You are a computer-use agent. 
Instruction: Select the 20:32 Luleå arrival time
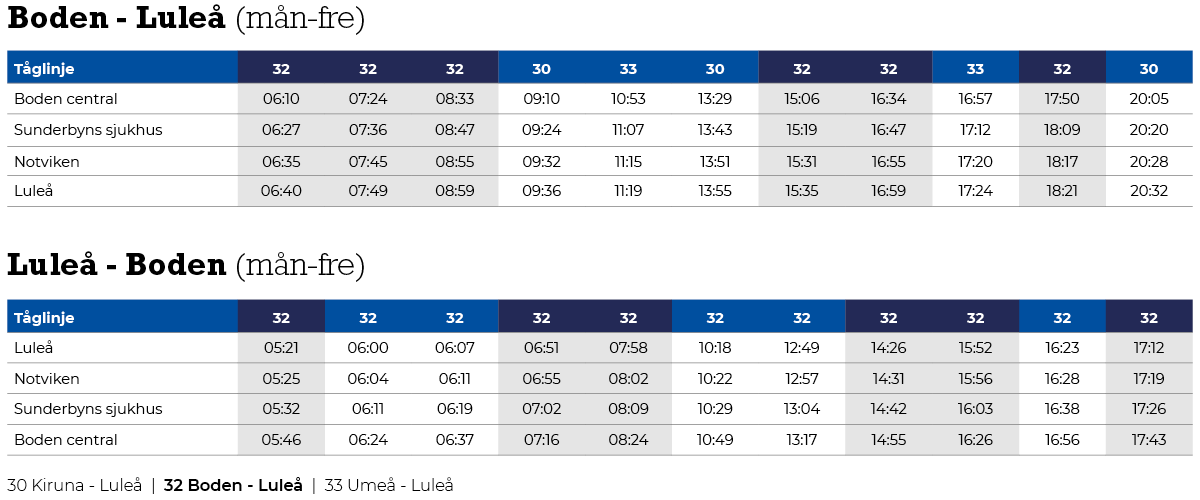tap(1149, 191)
